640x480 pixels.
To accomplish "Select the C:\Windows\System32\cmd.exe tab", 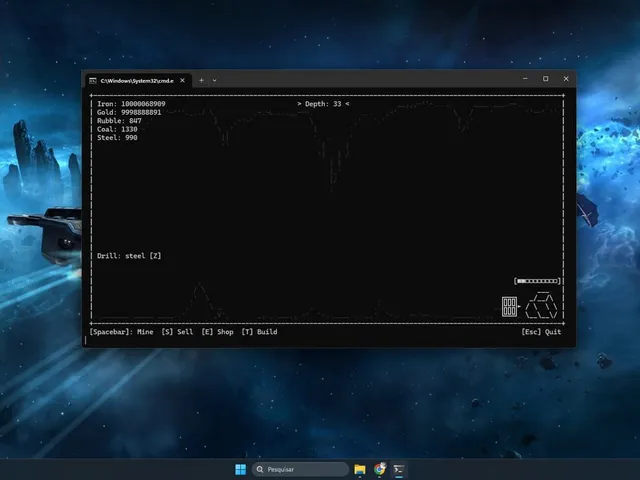I will click(x=138, y=80).
